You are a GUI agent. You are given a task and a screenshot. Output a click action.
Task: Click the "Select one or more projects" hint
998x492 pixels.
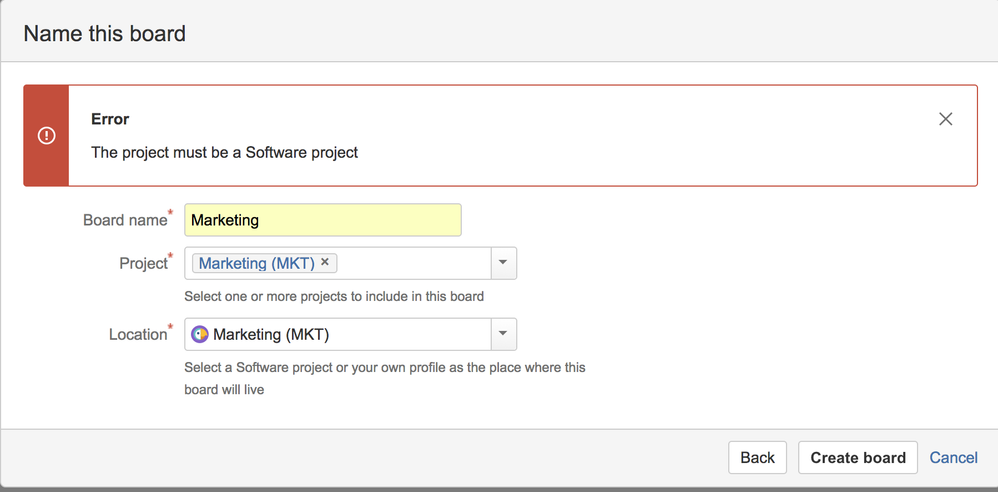tap(334, 296)
